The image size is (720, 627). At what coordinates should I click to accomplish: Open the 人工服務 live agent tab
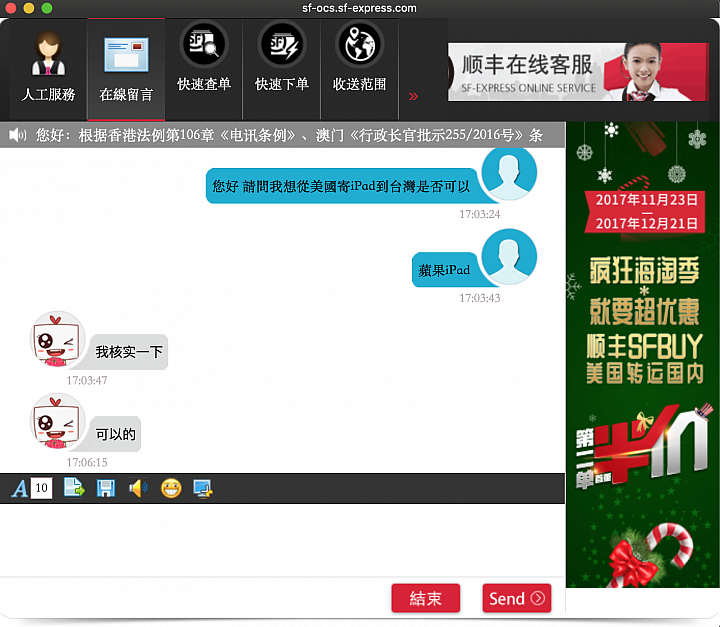48,69
